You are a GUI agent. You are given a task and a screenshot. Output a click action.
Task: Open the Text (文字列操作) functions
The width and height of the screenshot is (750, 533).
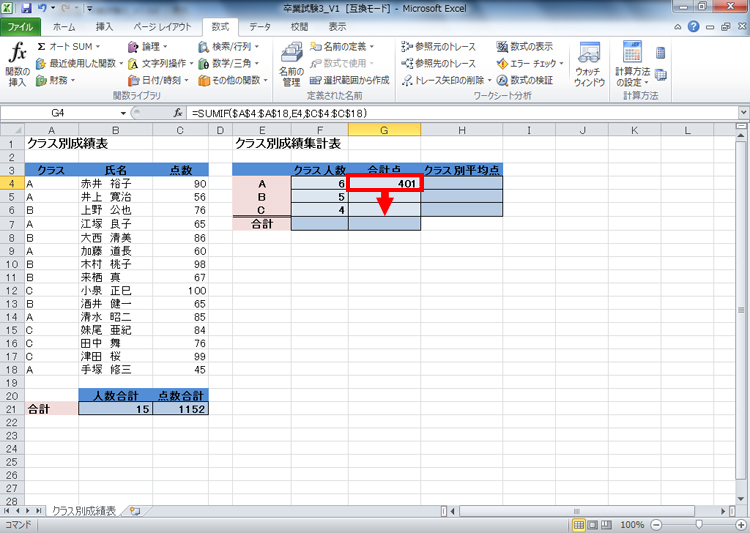(160, 63)
